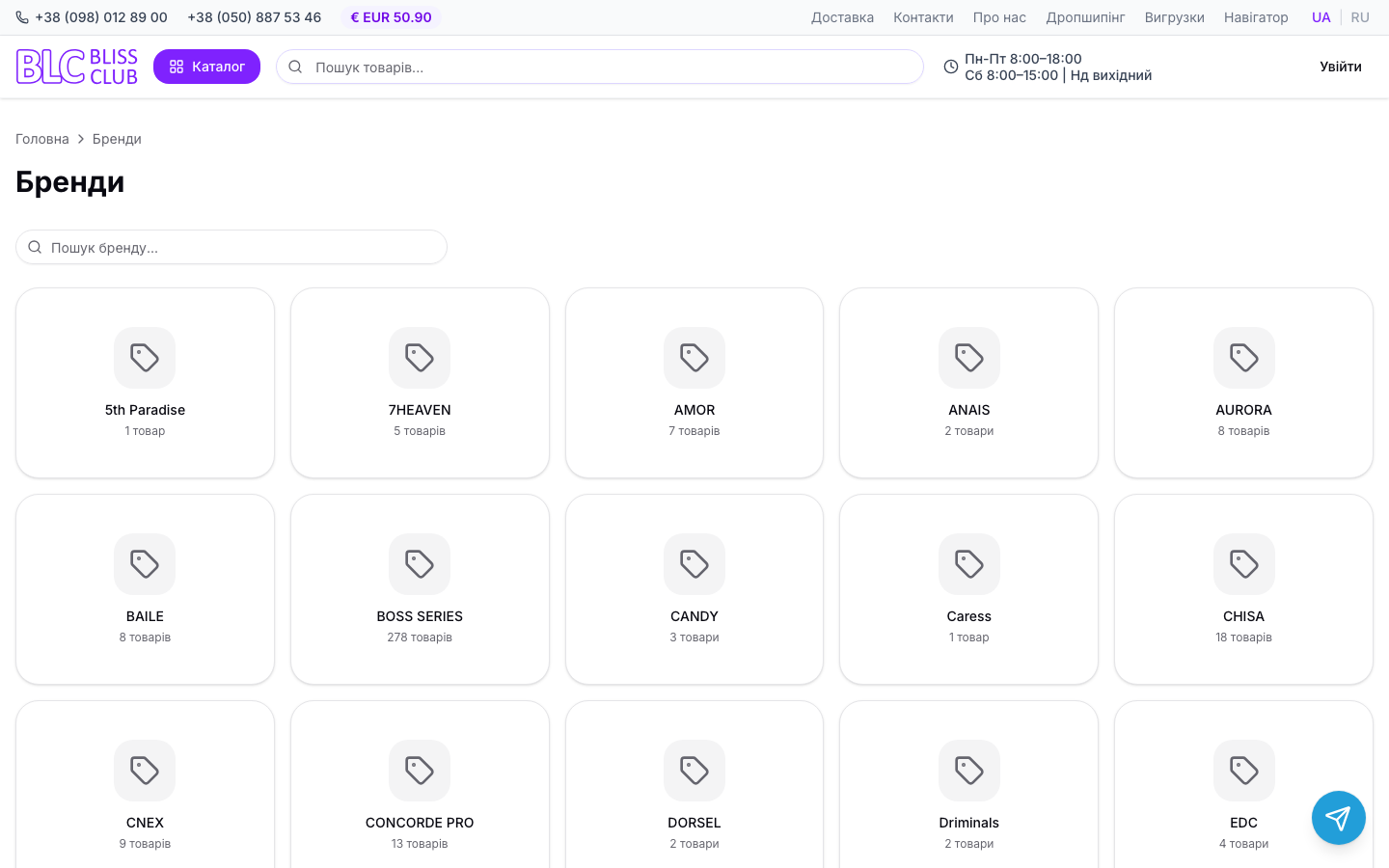Open the Telegram chat floating button
1389x868 pixels.
1338,818
